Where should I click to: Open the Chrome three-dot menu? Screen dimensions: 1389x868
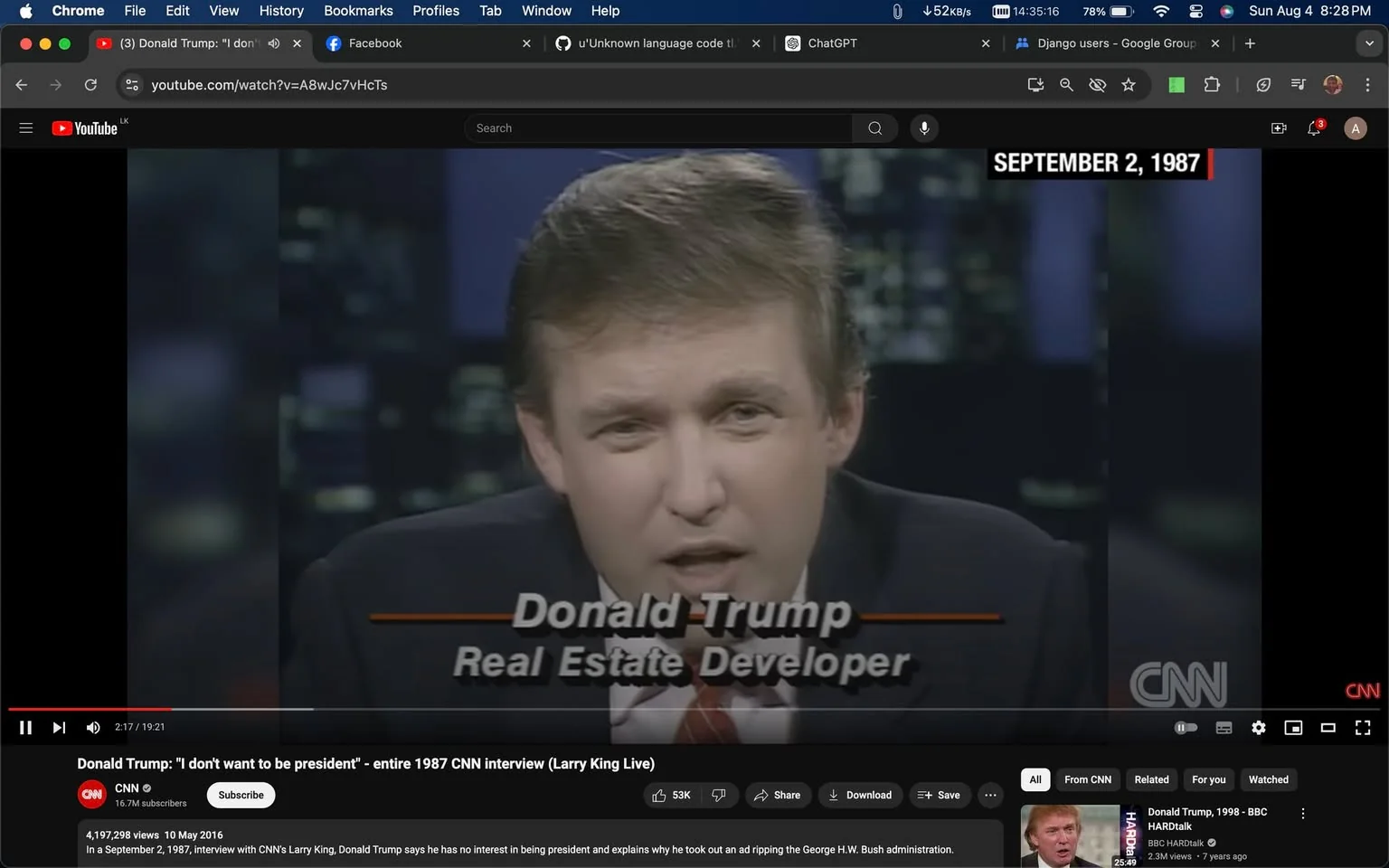click(x=1367, y=85)
